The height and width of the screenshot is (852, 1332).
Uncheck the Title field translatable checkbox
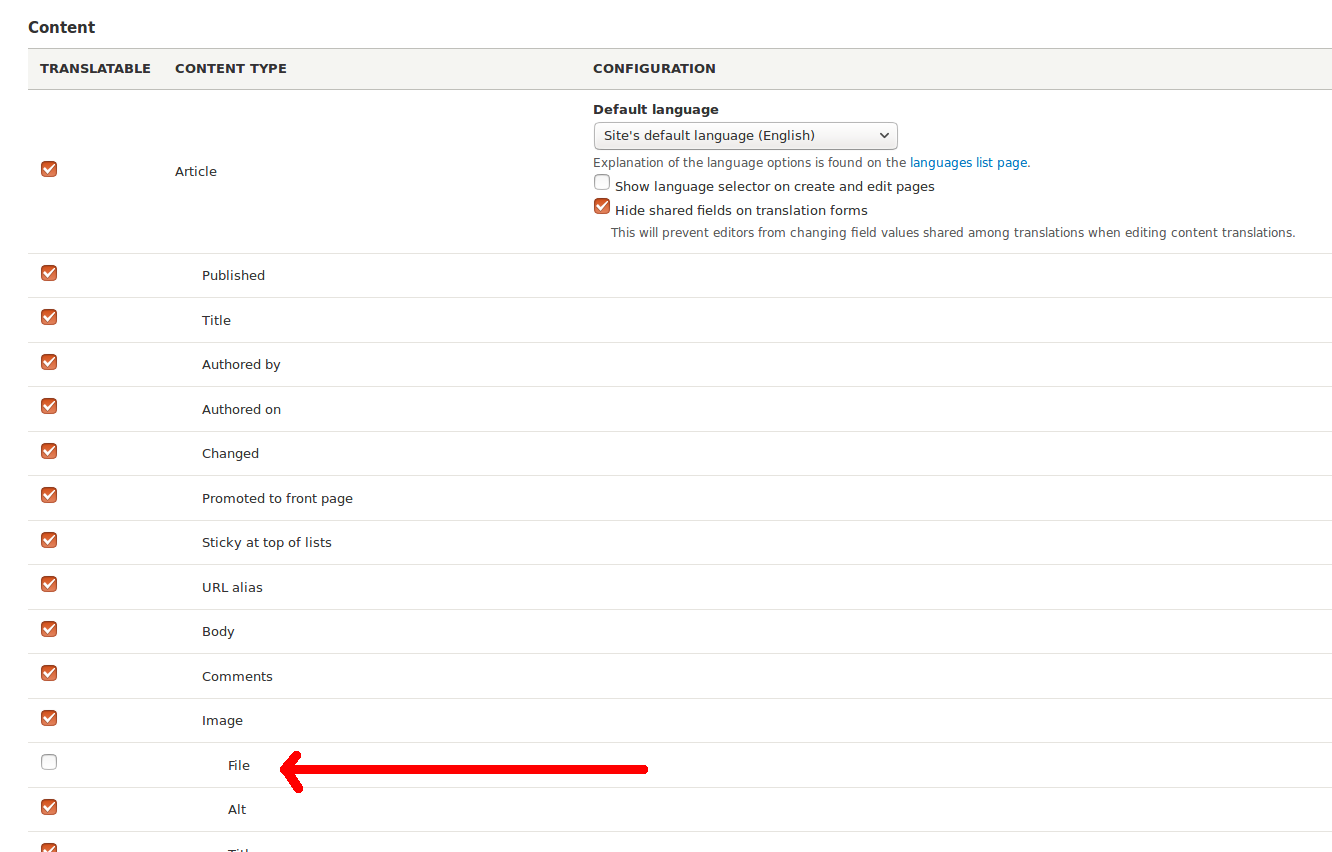click(x=48, y=317)
